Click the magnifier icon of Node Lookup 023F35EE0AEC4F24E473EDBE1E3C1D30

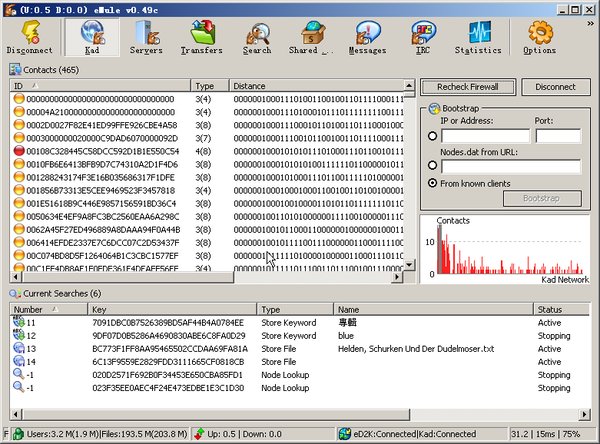click(18, 387)
